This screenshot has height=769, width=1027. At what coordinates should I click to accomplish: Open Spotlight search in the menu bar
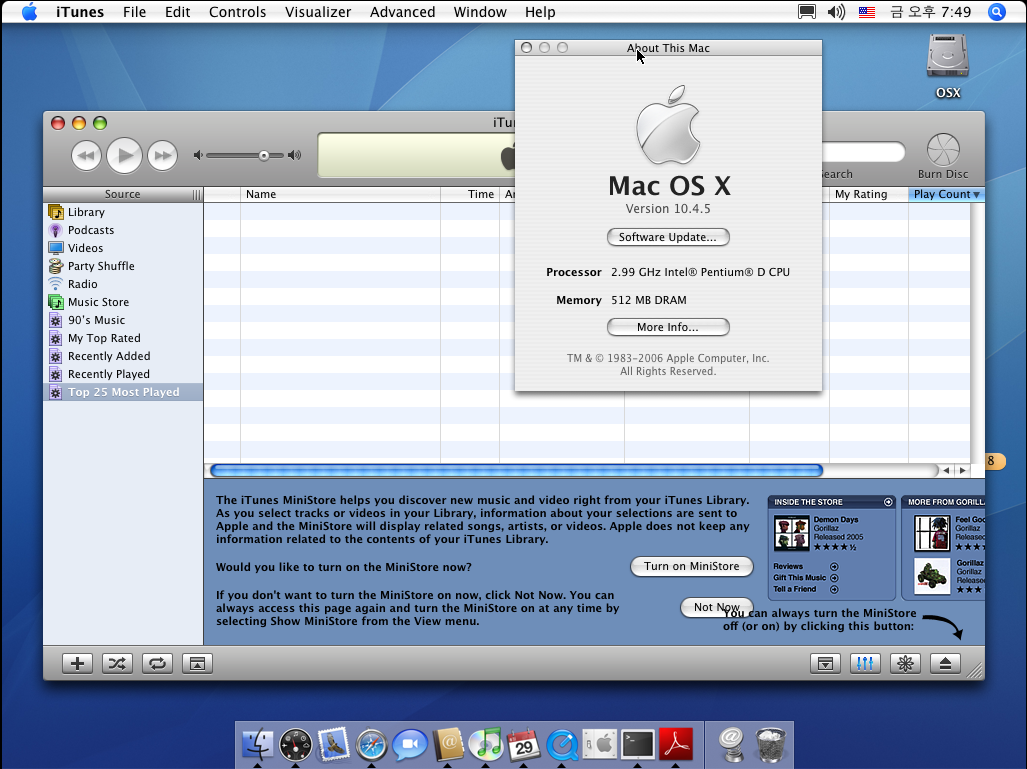[996, 12]
